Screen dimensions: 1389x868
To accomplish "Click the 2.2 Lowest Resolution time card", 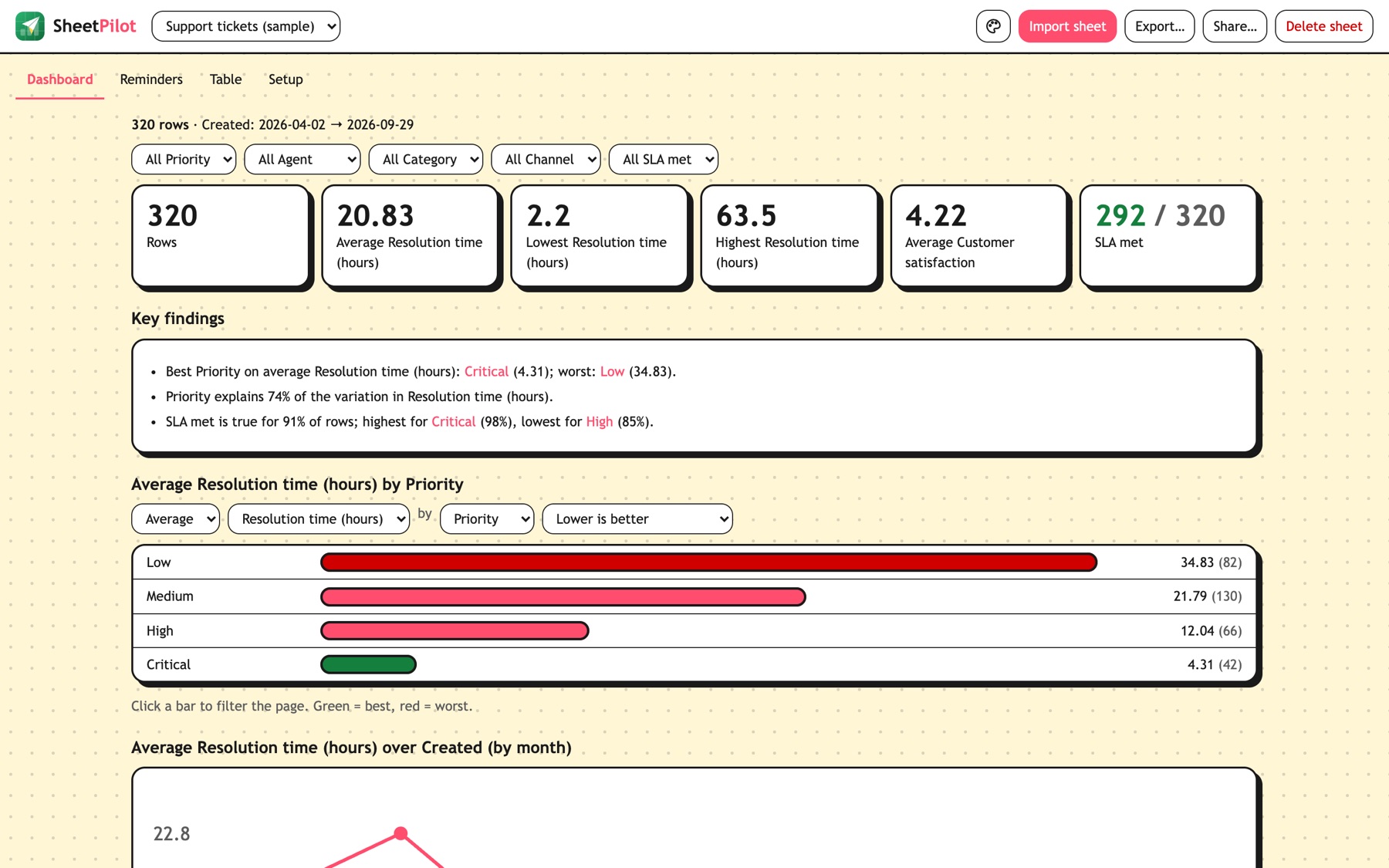I will pos(600,236).
